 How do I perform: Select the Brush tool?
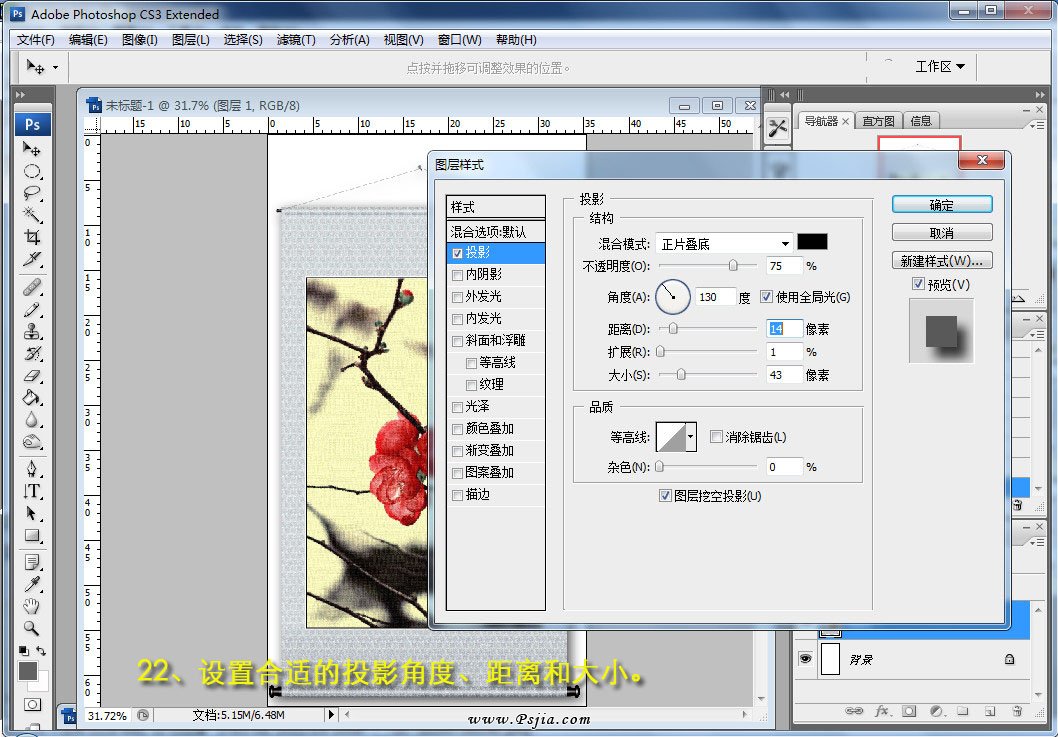32,310
